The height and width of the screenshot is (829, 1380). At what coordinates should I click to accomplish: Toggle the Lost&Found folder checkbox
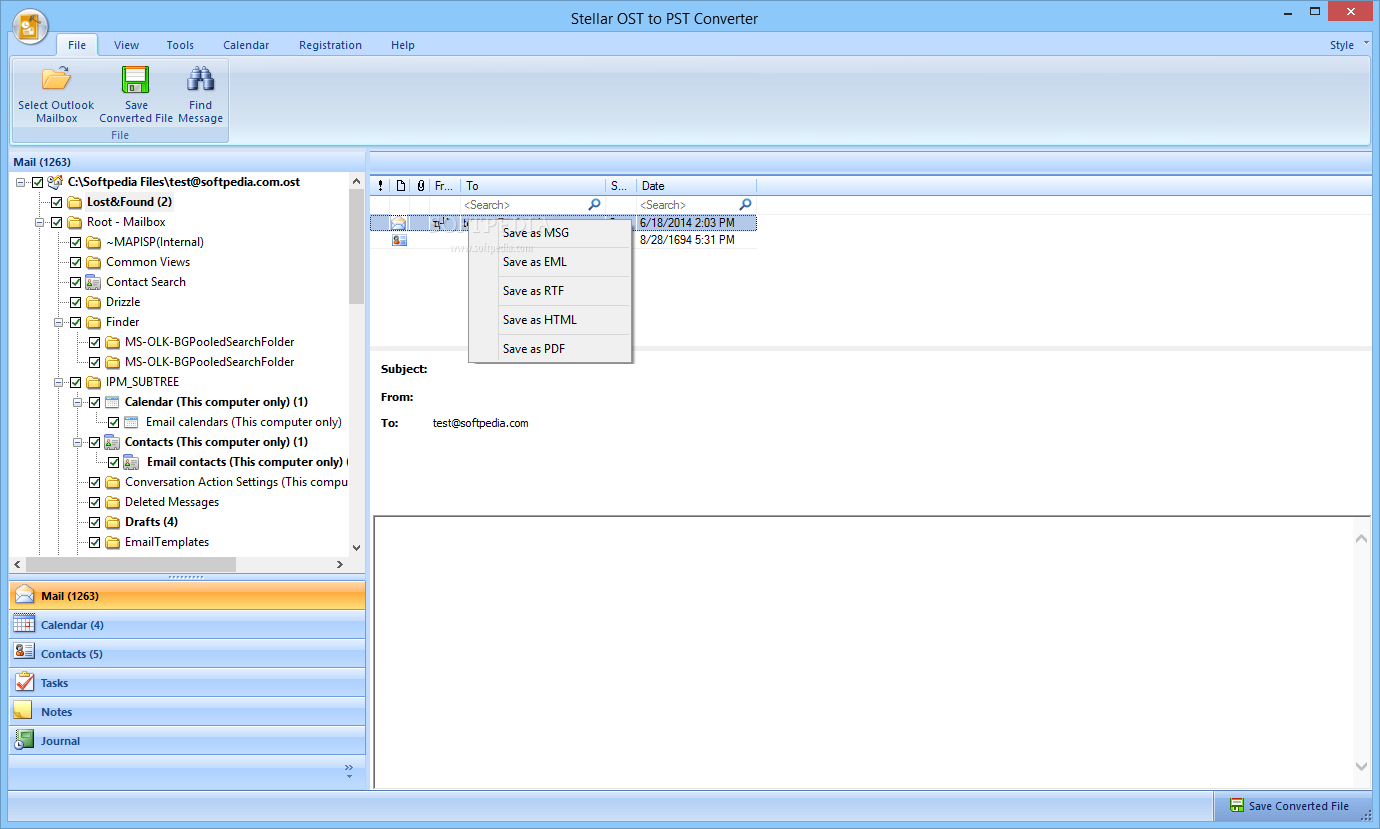(x=57, y=202)
